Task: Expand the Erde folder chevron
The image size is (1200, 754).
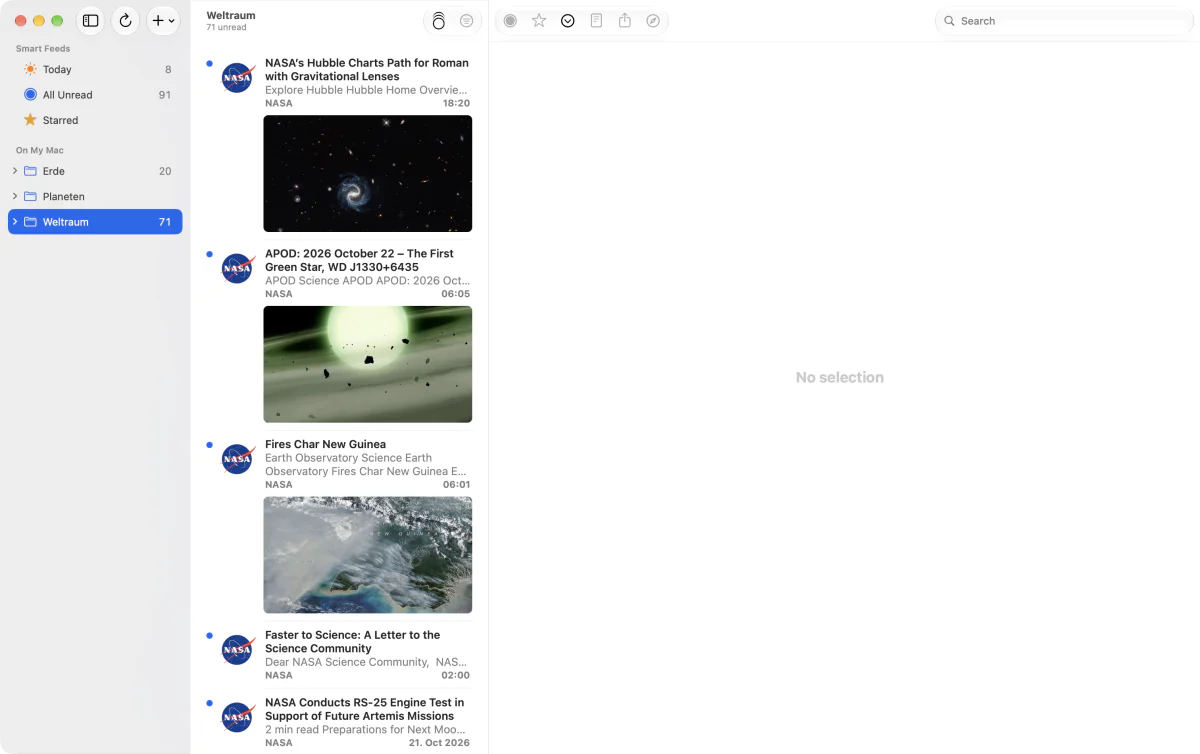Action: pyautogui.click(x=15, y=171)
